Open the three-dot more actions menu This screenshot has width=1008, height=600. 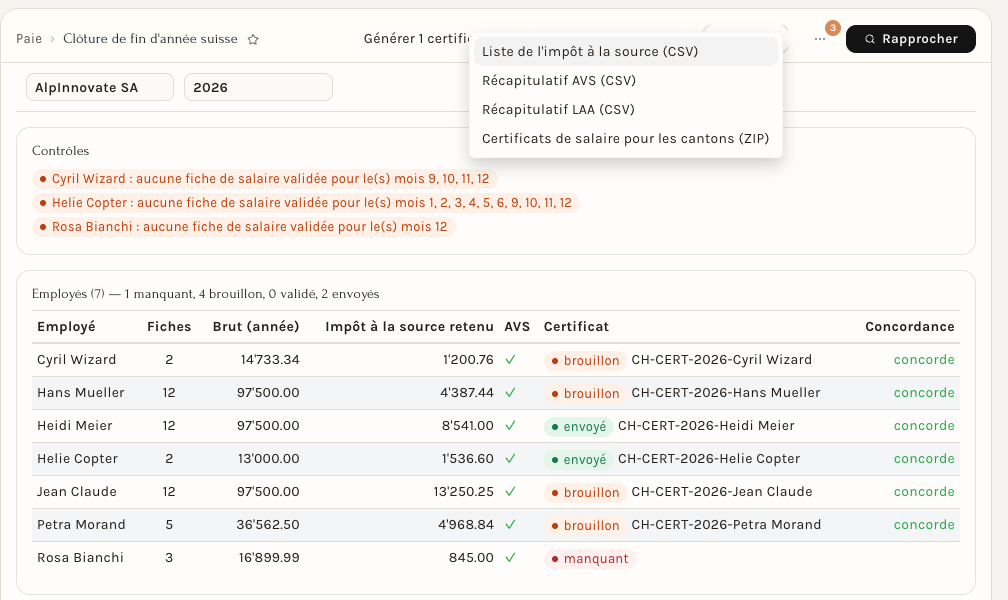pyautogui.click(x=820, y=39)
